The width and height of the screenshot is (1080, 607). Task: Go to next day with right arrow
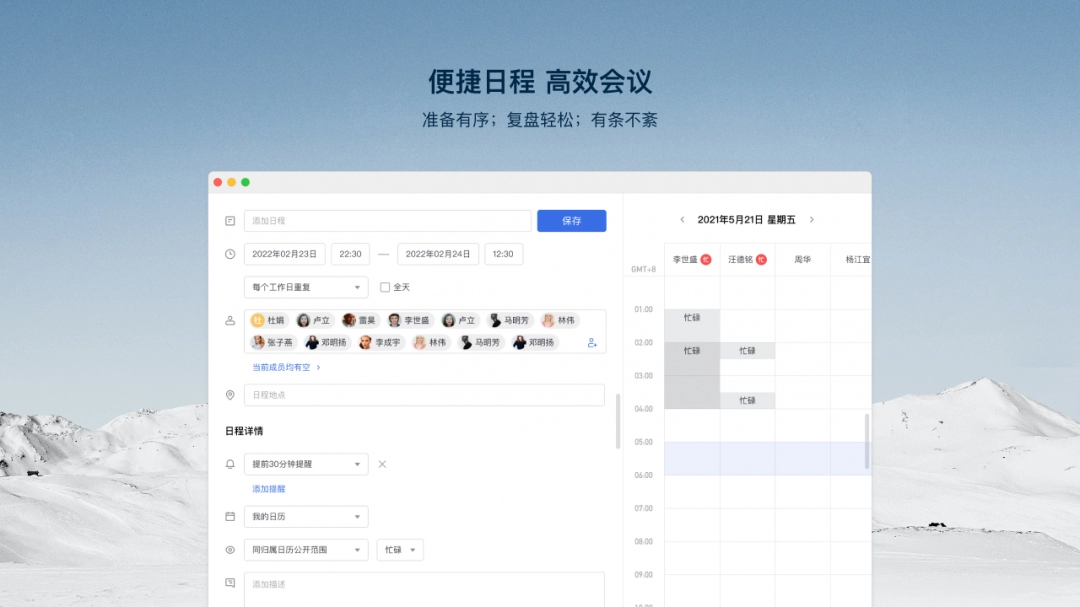(811, 220)
